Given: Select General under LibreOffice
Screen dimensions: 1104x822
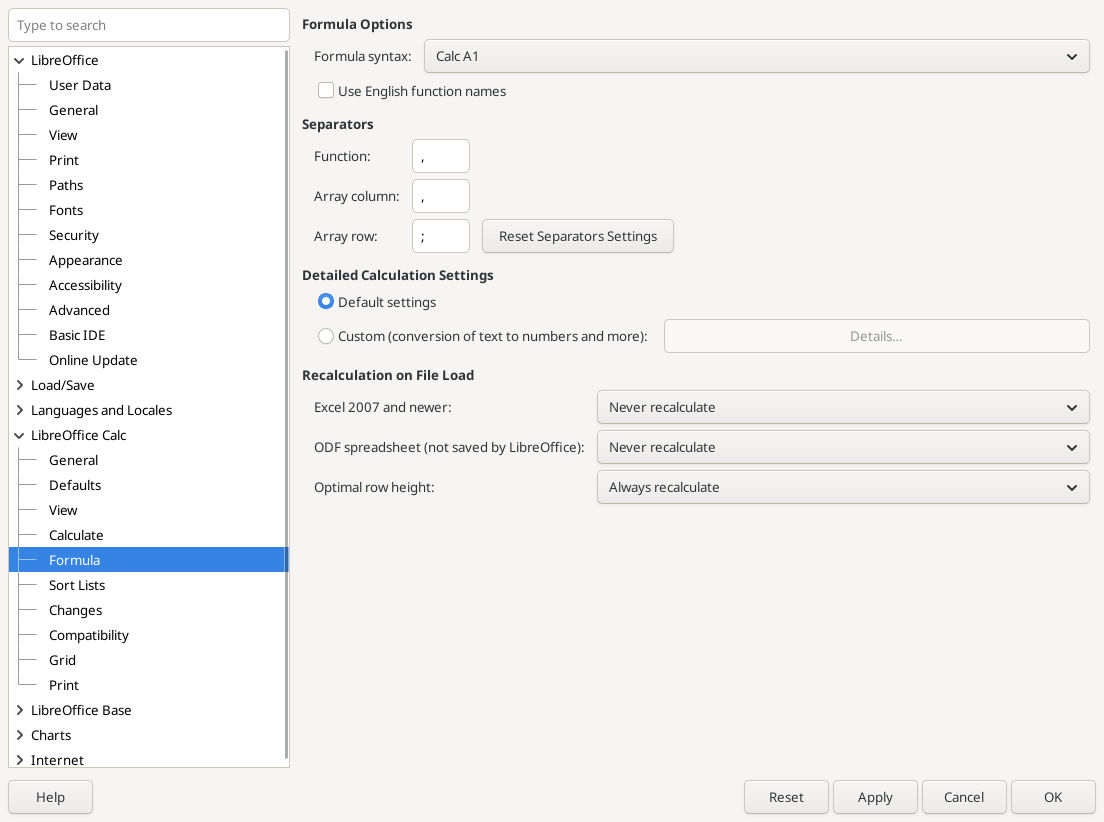Looking at the screenshot, I should click(73, 111).
